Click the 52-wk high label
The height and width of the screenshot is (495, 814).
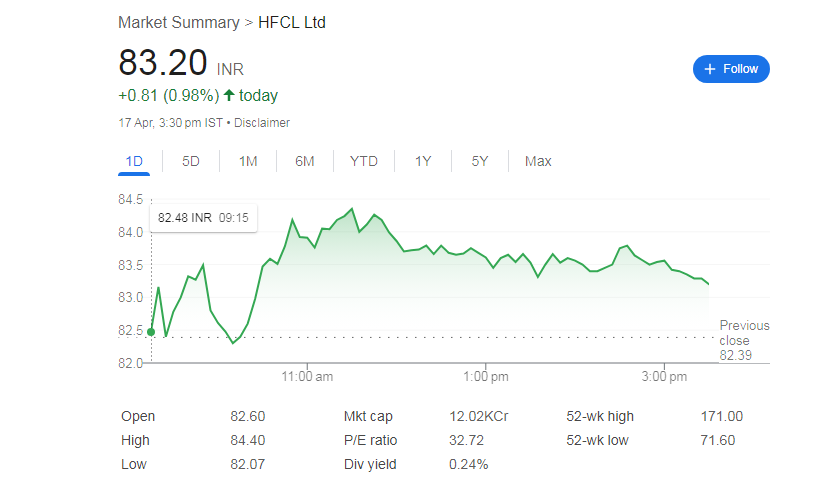point(600,416)
